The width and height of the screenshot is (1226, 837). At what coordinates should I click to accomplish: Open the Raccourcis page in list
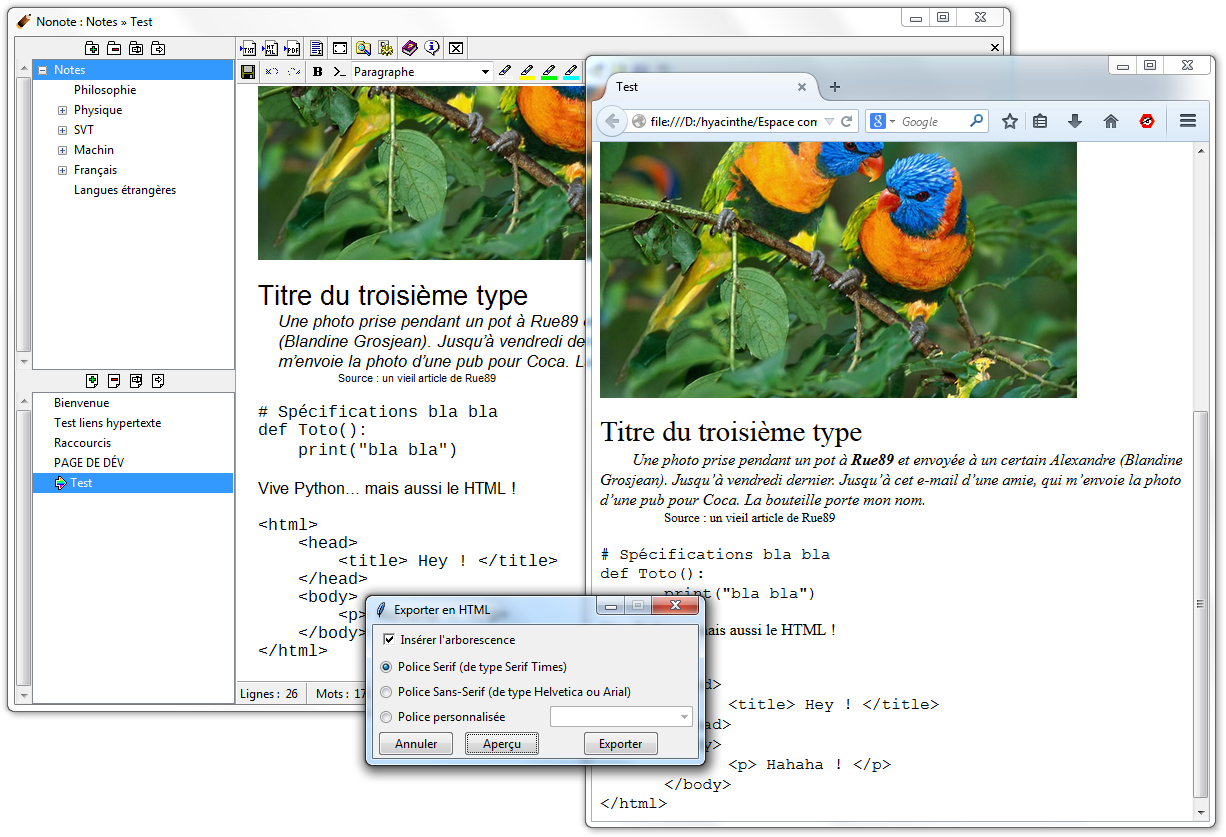(x=83, y=443)
